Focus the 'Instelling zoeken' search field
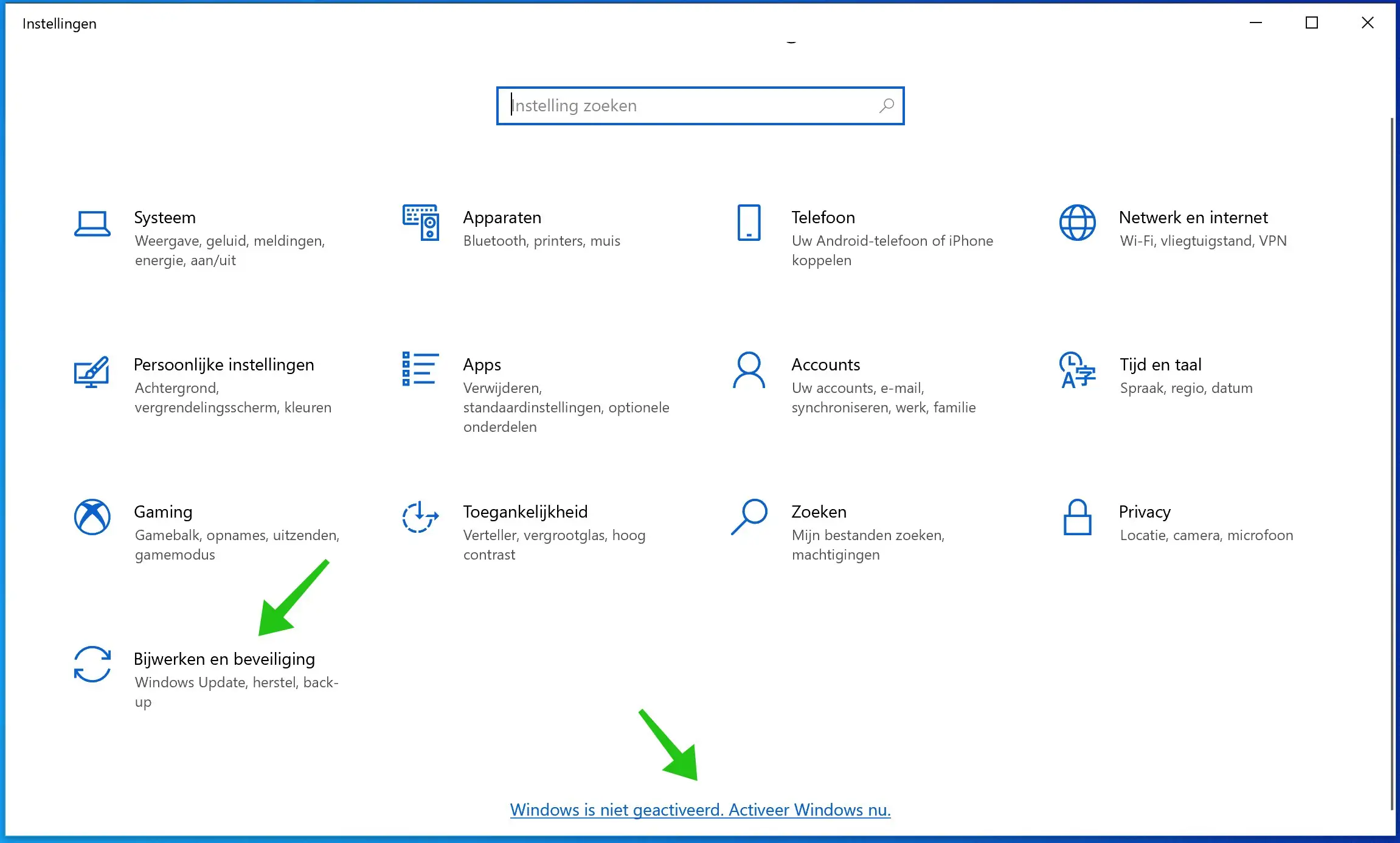Viewport: 1400px width, 843px height. pos(700,106)
